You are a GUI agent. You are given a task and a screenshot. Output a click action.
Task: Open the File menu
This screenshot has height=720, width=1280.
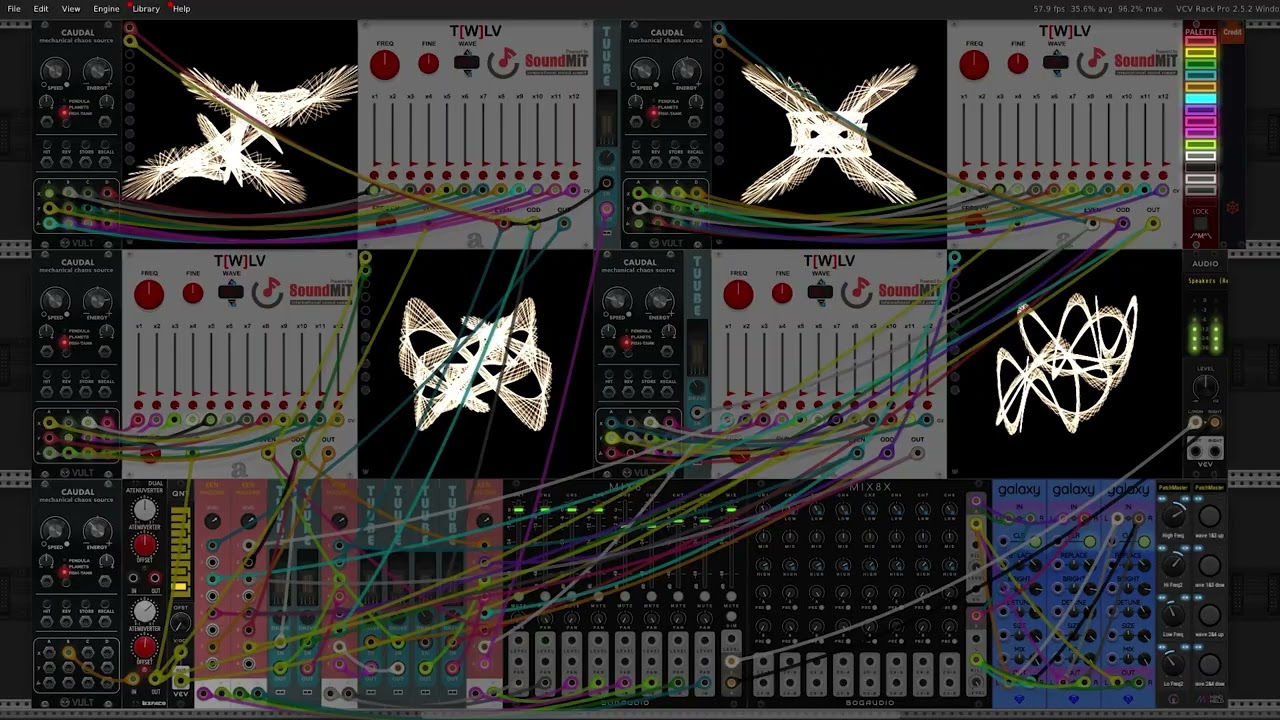[x=14, y=9]
